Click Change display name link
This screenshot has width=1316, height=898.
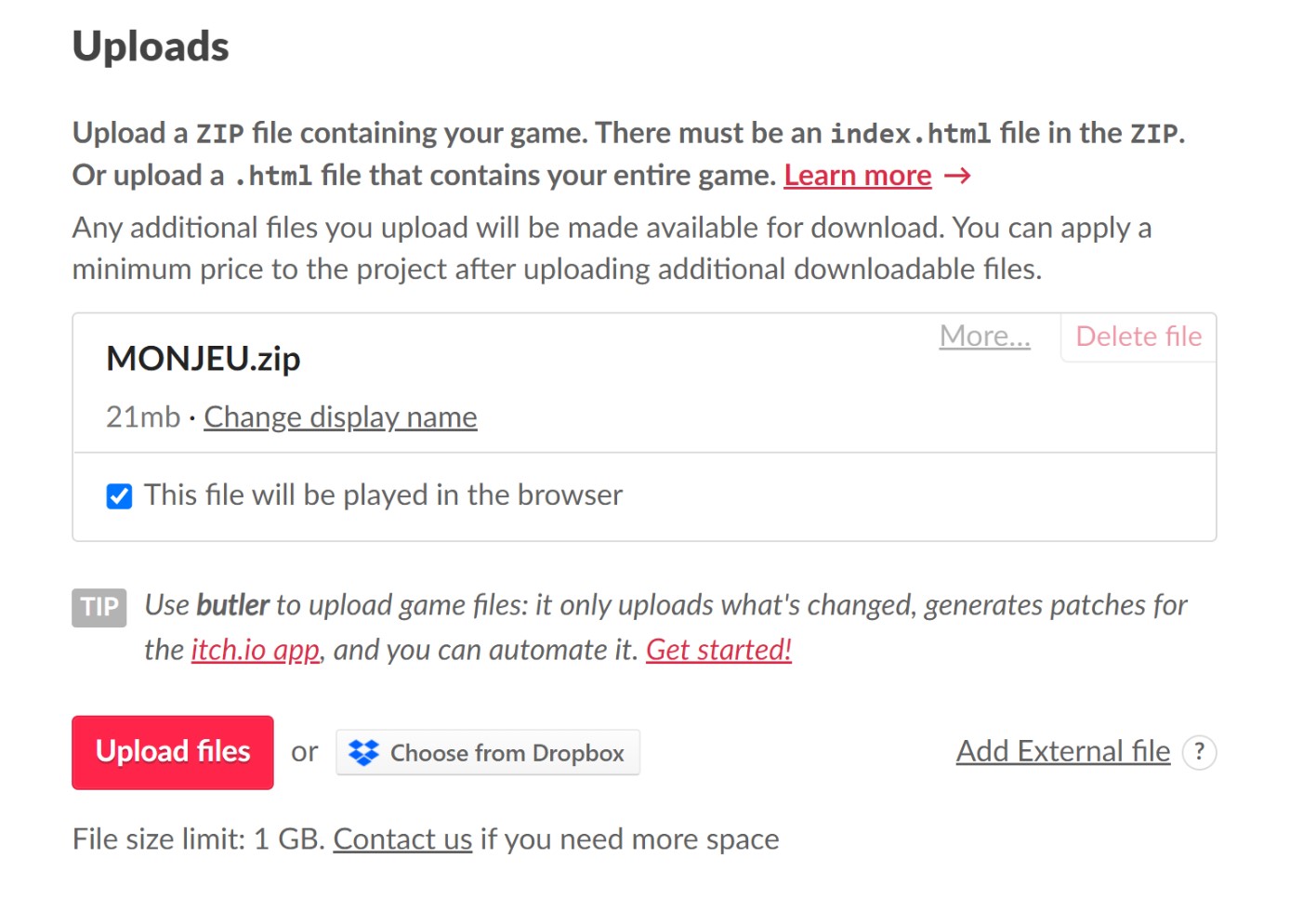340,417
